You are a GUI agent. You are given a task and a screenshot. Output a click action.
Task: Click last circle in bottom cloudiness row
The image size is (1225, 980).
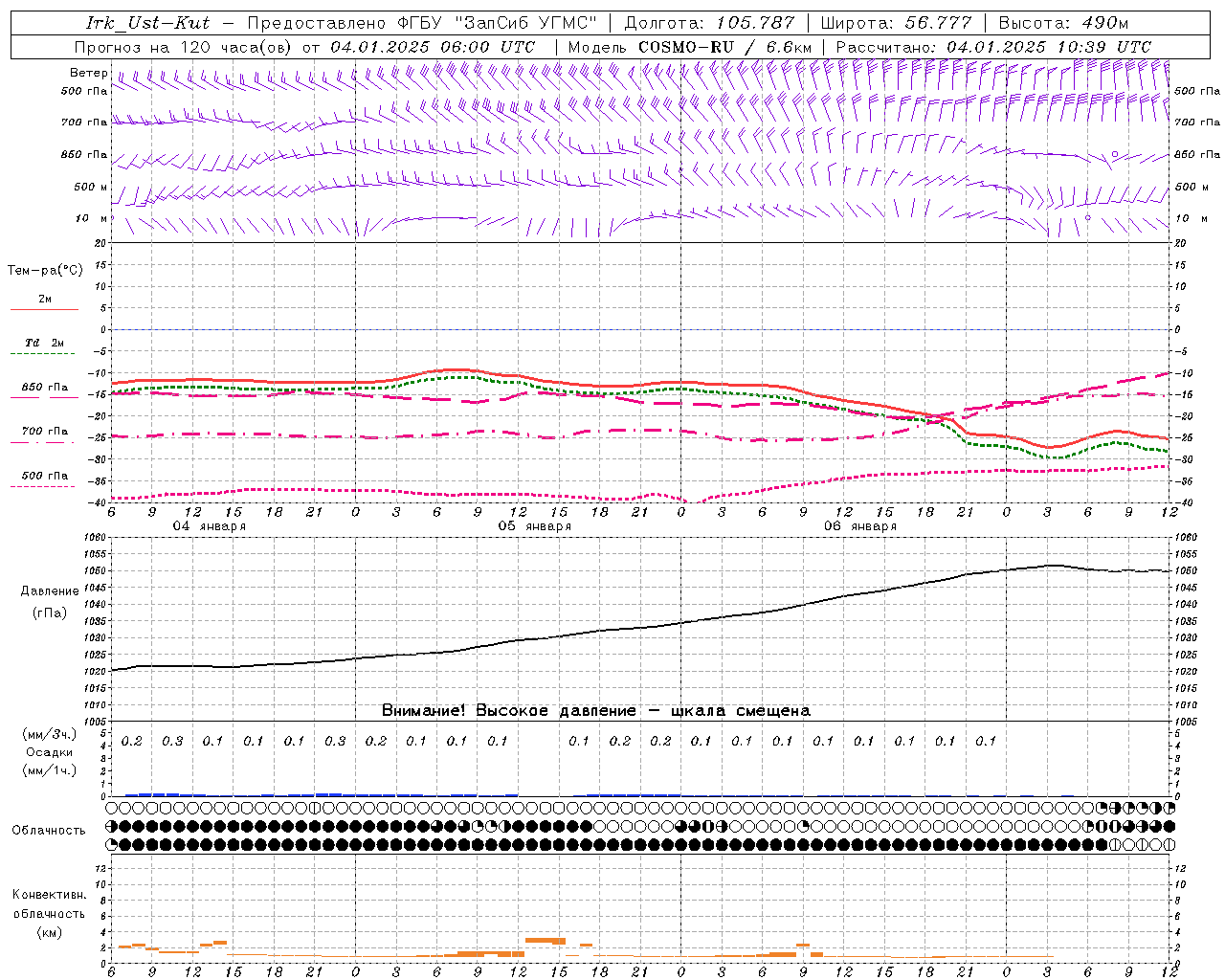pyautogui.click(x=1169, y=845)
